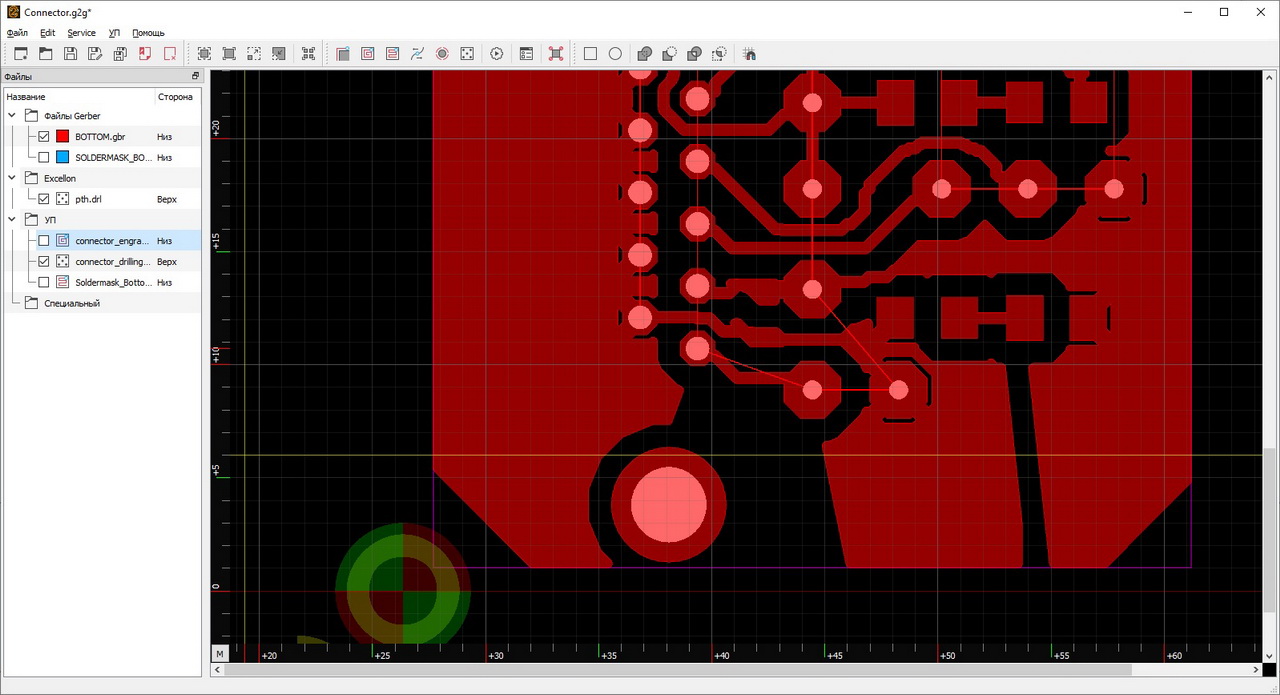Click the solid square frame zoom icon
The height and width of the screenshot is (695, 1280).
pyautogui.click(x=229, y=54)
